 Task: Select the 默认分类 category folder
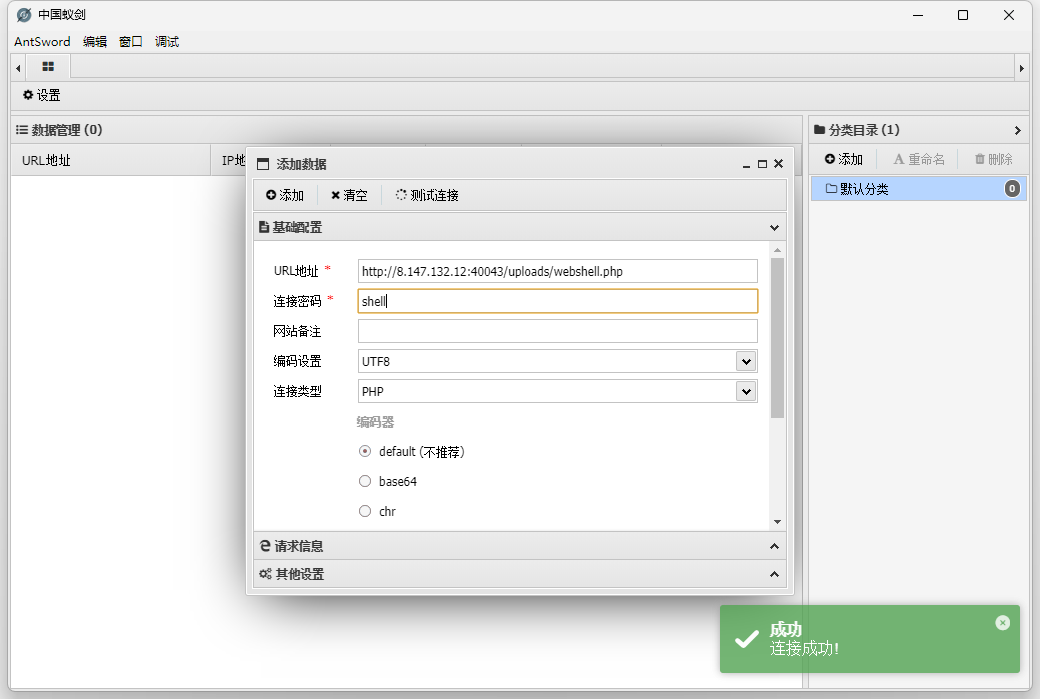click(864, 188)
